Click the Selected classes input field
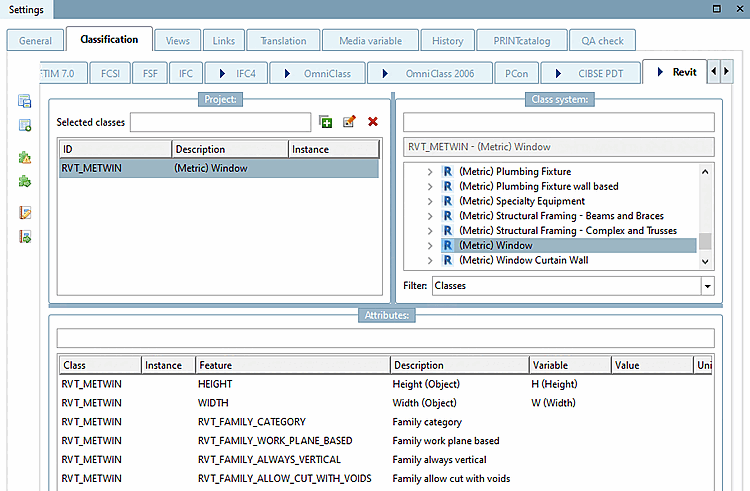 [220, 122]
